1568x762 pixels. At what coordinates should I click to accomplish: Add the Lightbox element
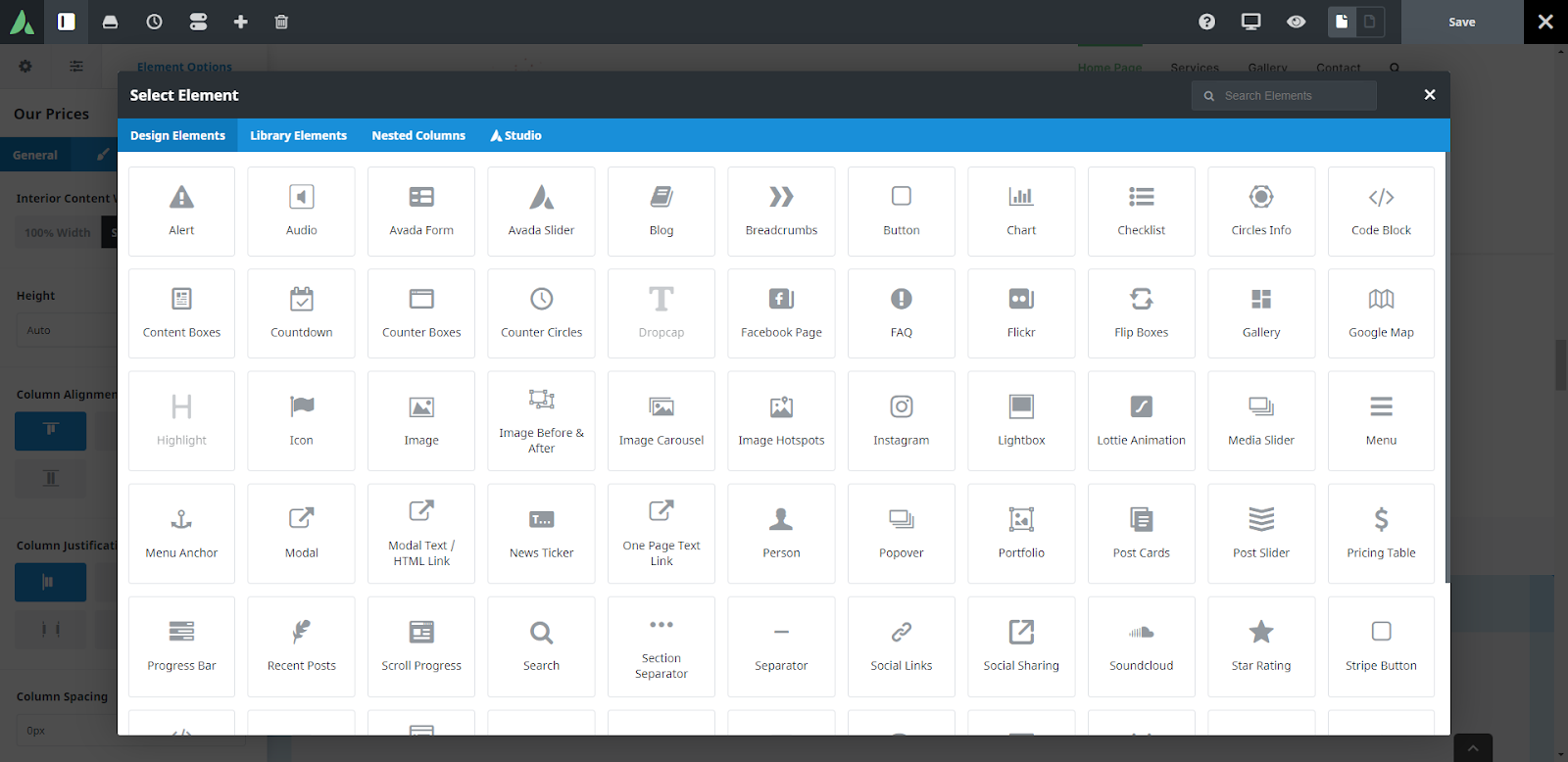(x=1021, y=421)
